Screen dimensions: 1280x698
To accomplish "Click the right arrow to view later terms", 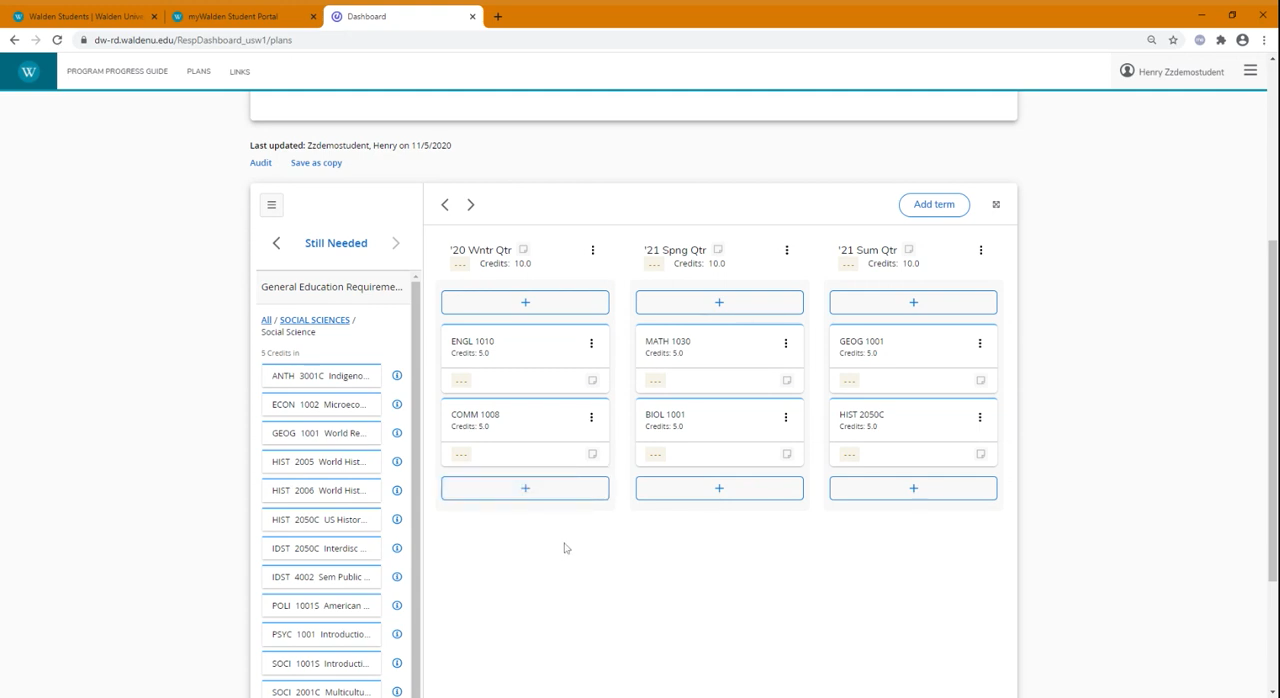I will (470, 204).
